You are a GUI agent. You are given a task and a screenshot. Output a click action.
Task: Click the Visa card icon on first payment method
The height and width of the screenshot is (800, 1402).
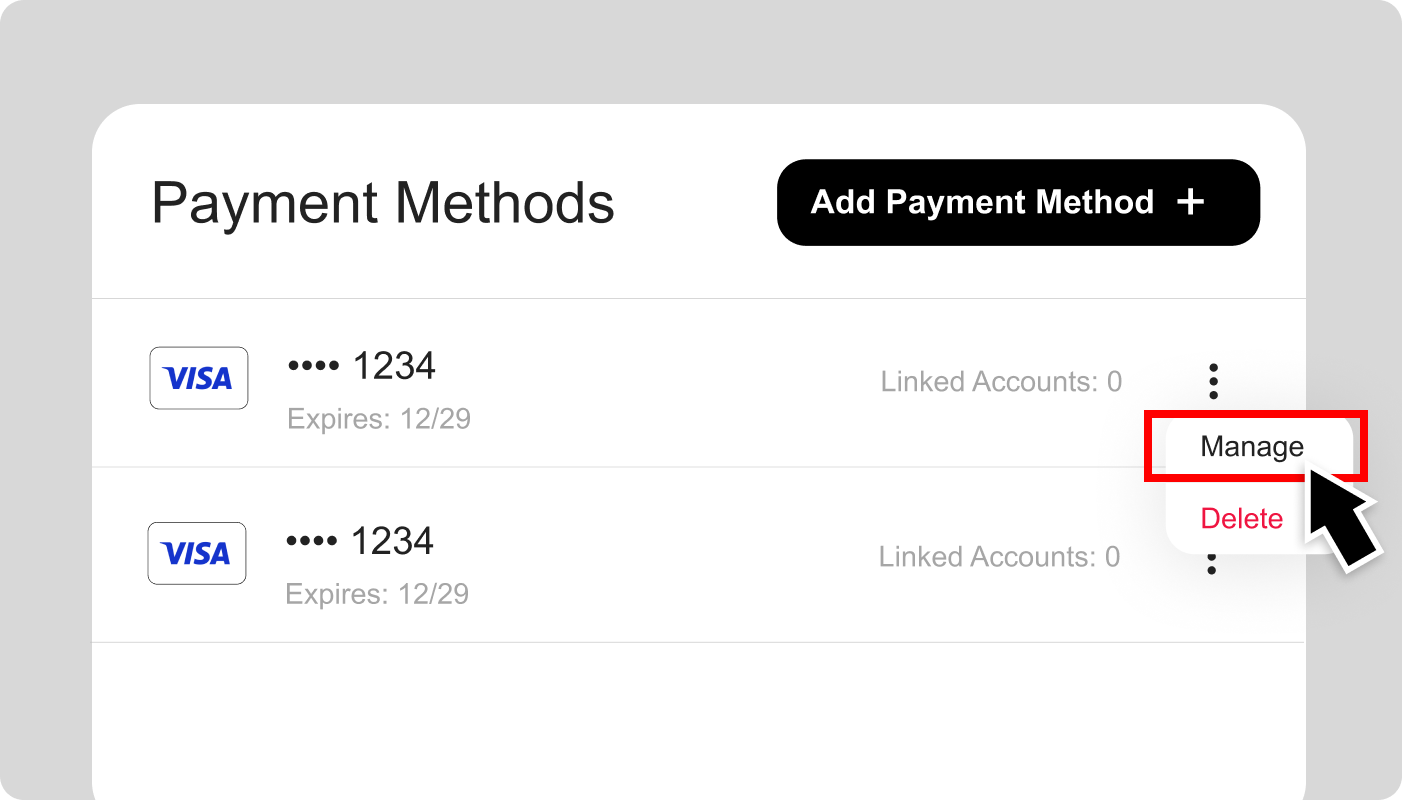[x=198, y=378]
